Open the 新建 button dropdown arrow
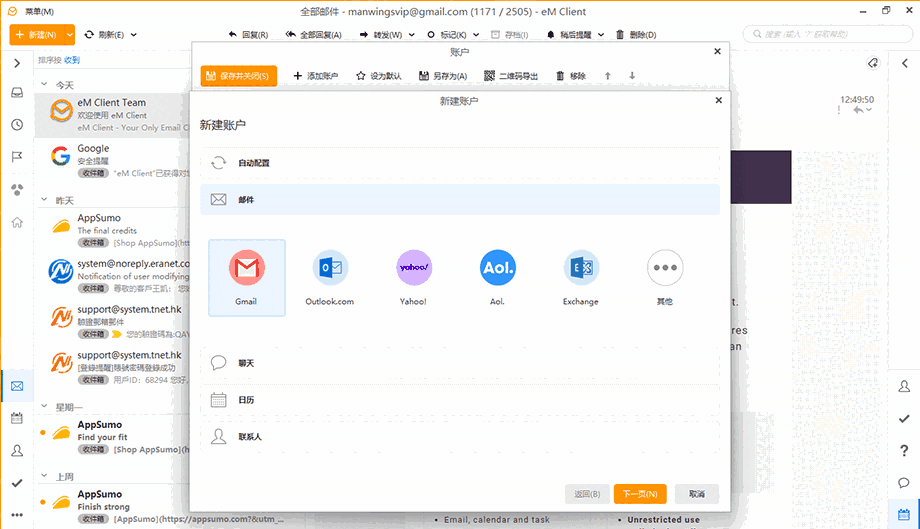Viewport: 920px width, 529px height. (69, 35)
